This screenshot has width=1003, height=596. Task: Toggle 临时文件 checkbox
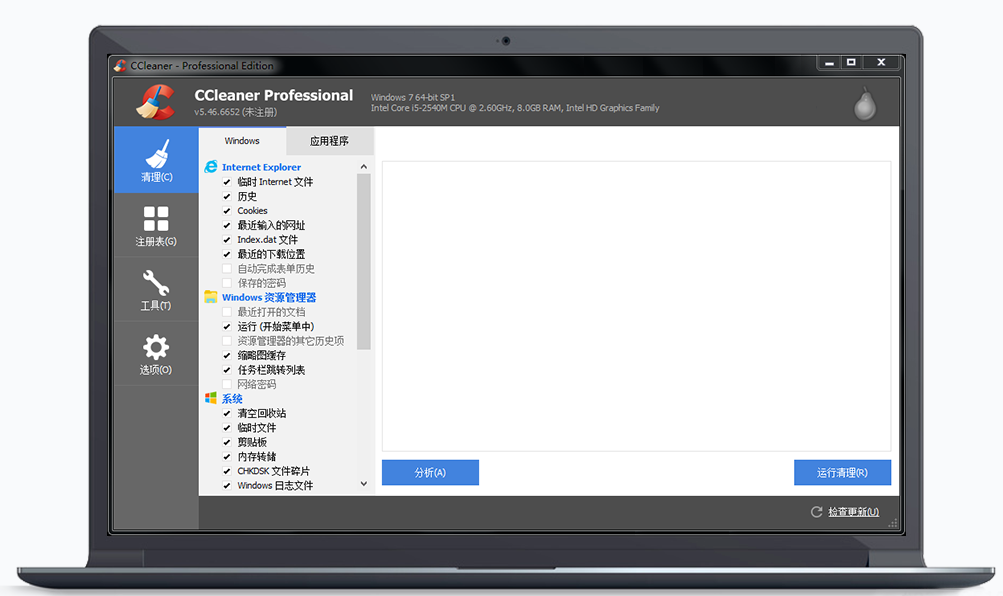pos(226,427)
